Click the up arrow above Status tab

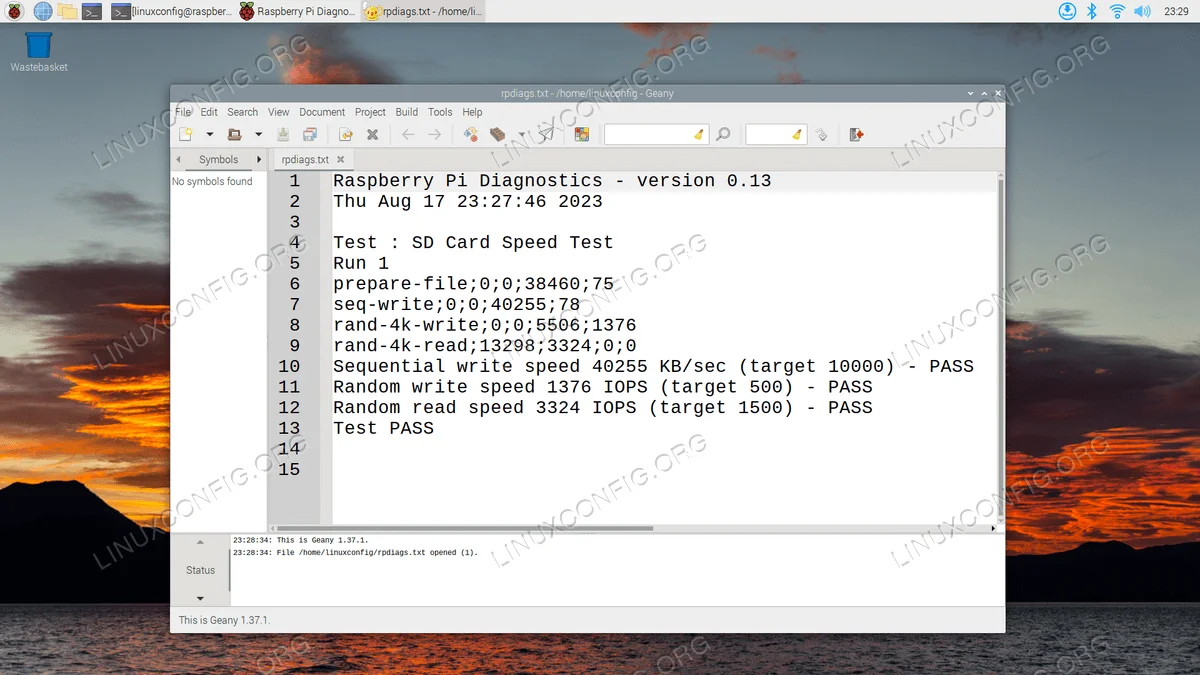pyautogui.click(x=200, y=541)
